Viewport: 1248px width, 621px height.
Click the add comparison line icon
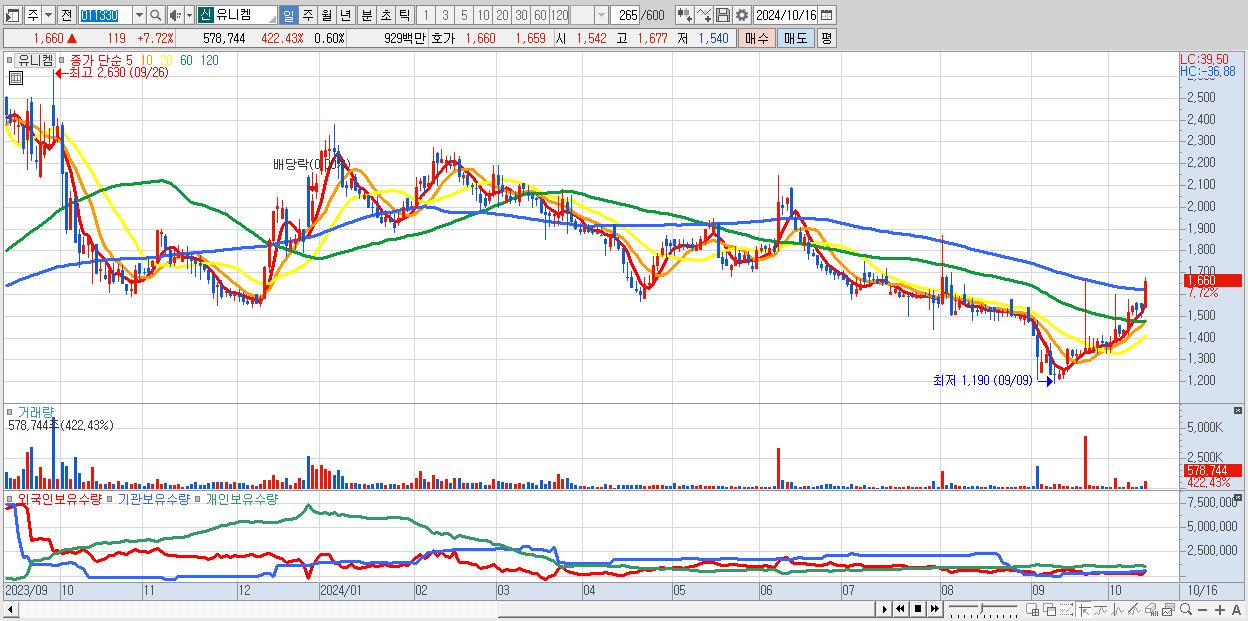[x=704, y=15]
